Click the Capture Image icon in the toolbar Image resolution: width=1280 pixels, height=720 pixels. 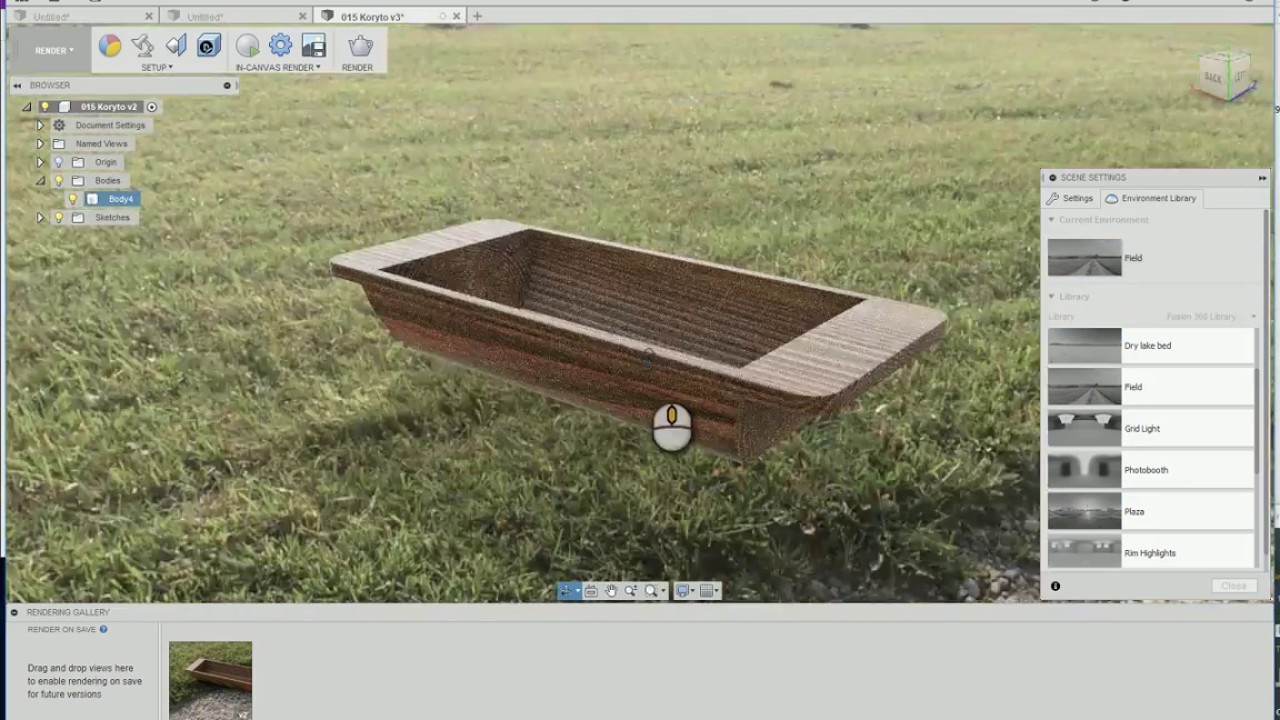[314, 46]
